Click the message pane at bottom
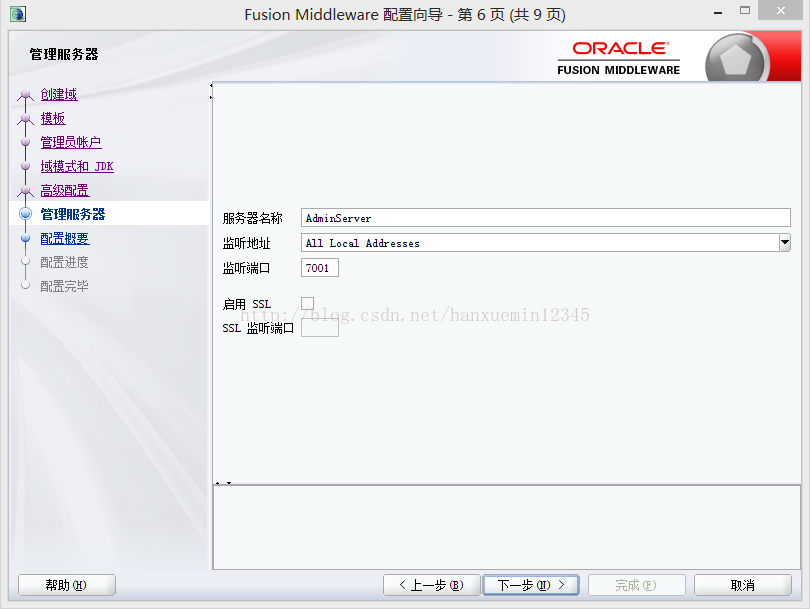810x609 pixels. click(x=506, y=527)
